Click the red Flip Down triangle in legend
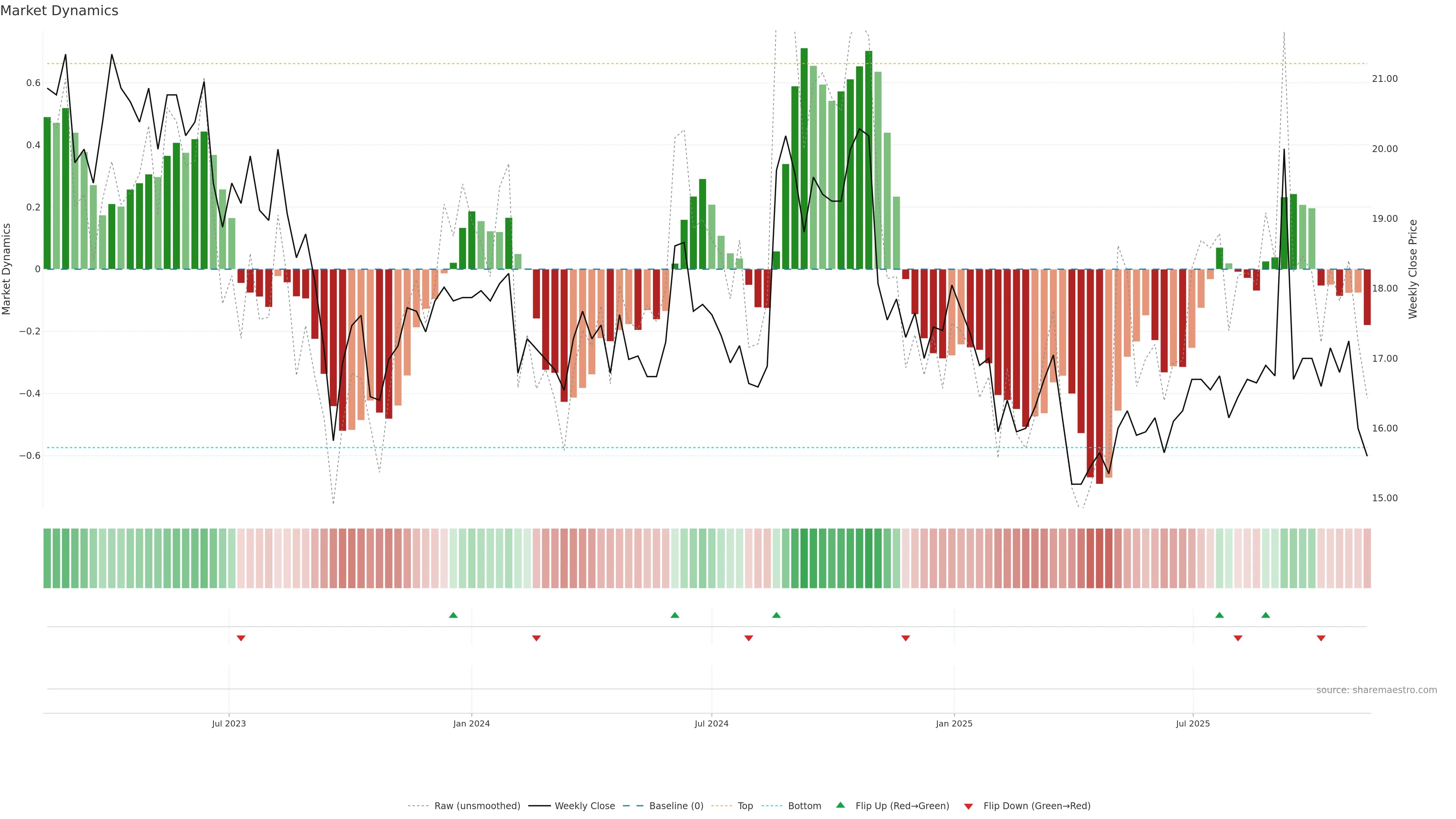This screenshot has width=1456, height=819. [968, 806]
